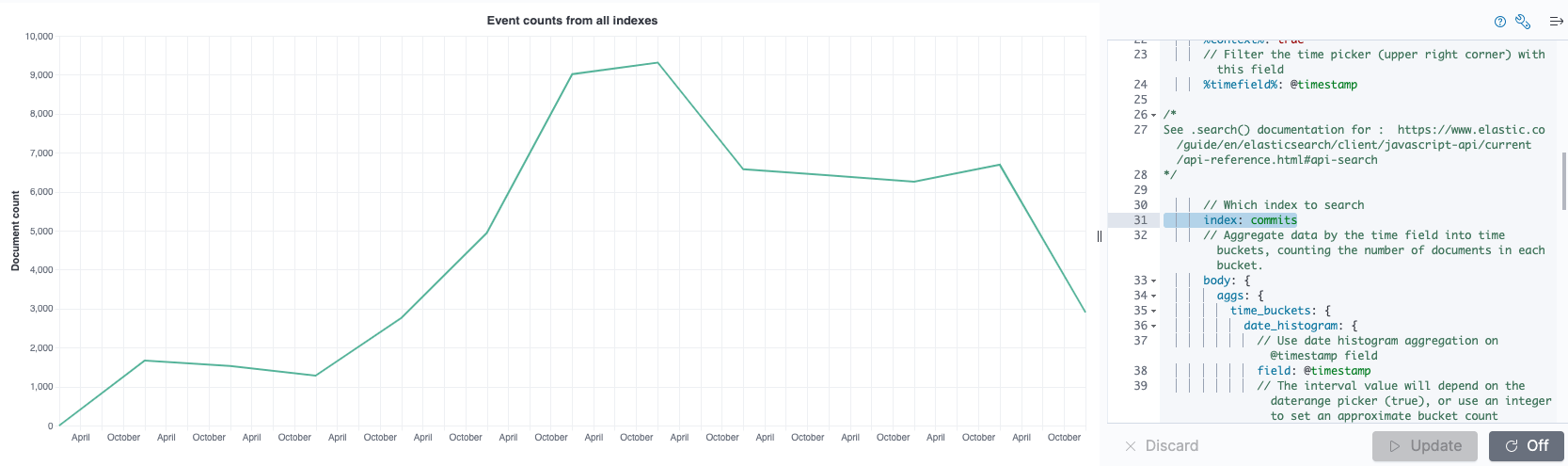This screenshot has height=466, width=1568.
Task: Select line number 38 in the gutter
Action: [x=1140, y=371]
